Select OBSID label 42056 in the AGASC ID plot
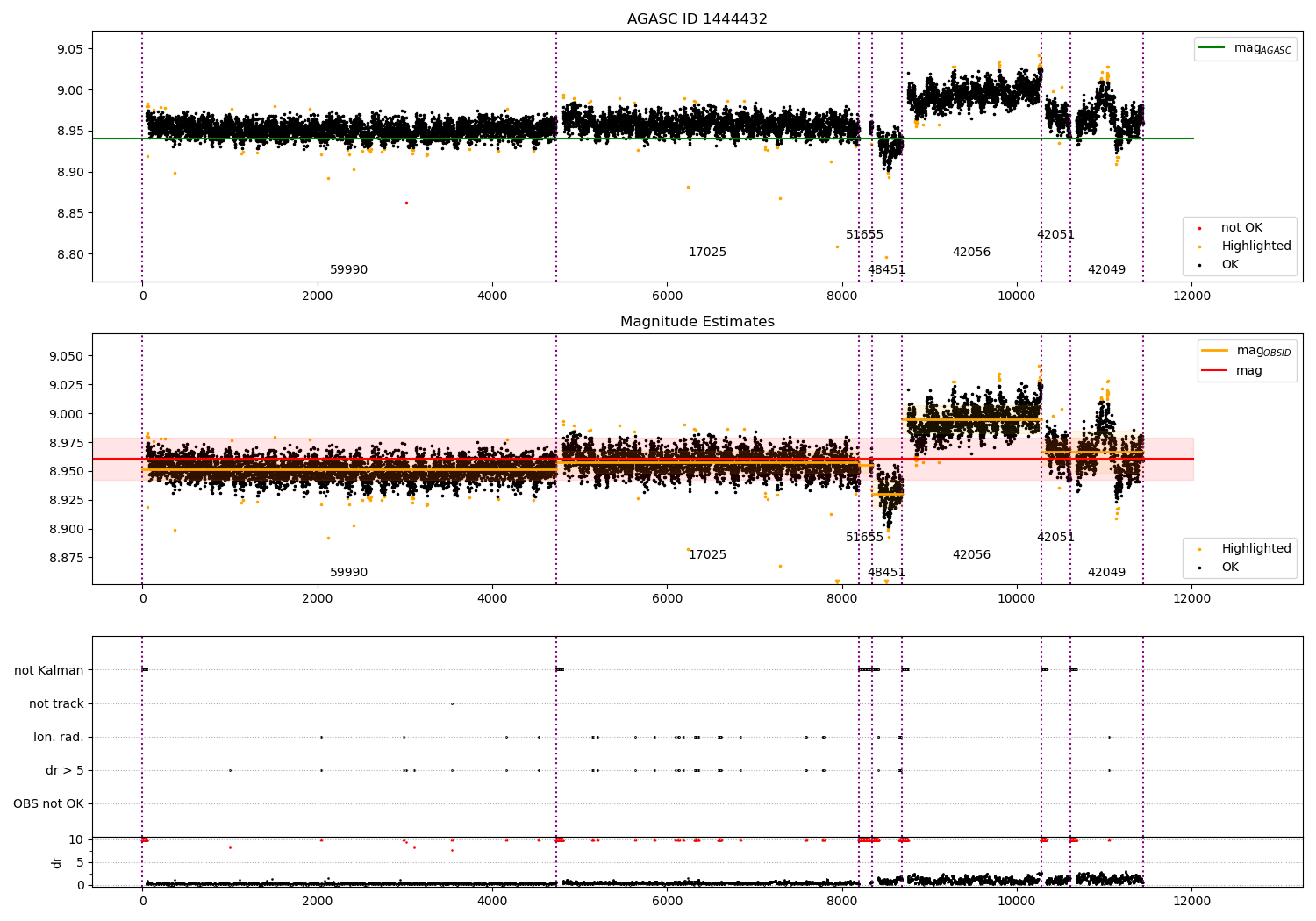Image resolution: width=1316 pixels, height=921 pixels. (x=971, y=253)
